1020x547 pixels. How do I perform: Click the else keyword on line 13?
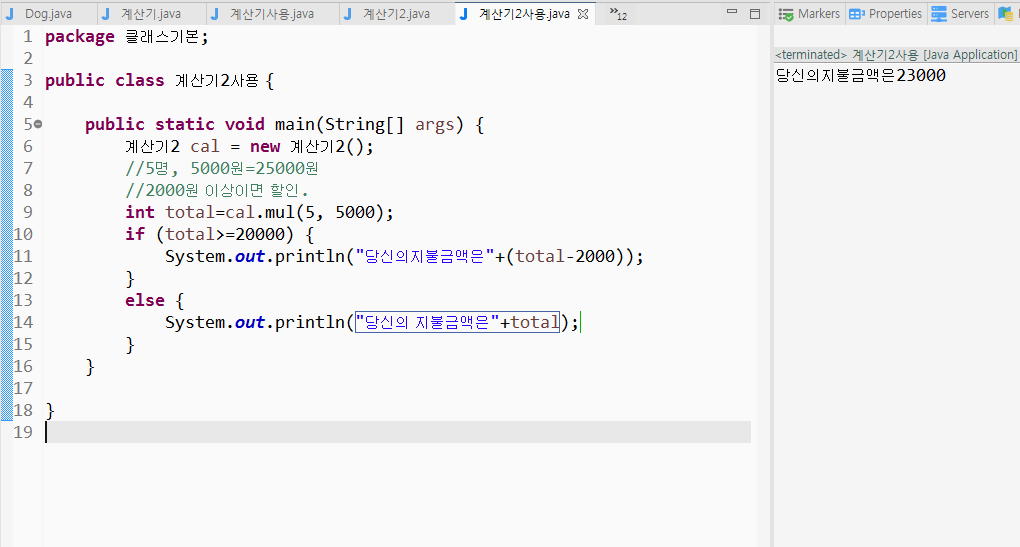144,300
